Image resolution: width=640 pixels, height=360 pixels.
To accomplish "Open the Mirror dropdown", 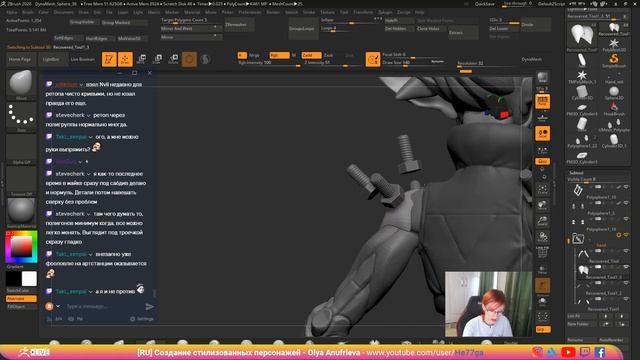I will click(191, 37).
